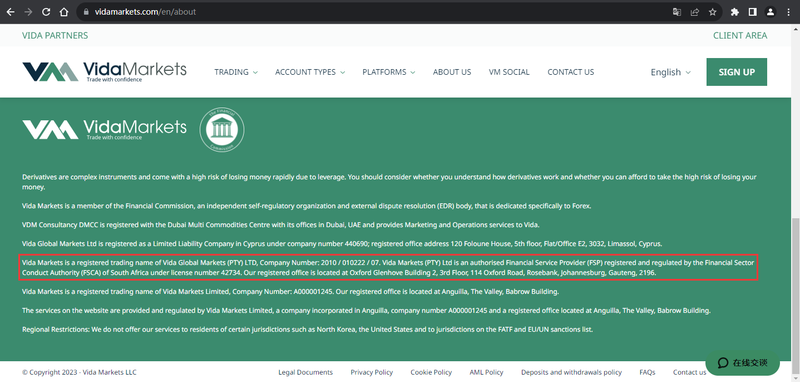Screen dimensions: 800x382
Task: Click the FSCA license number paragraph
Action: [388, 268]
